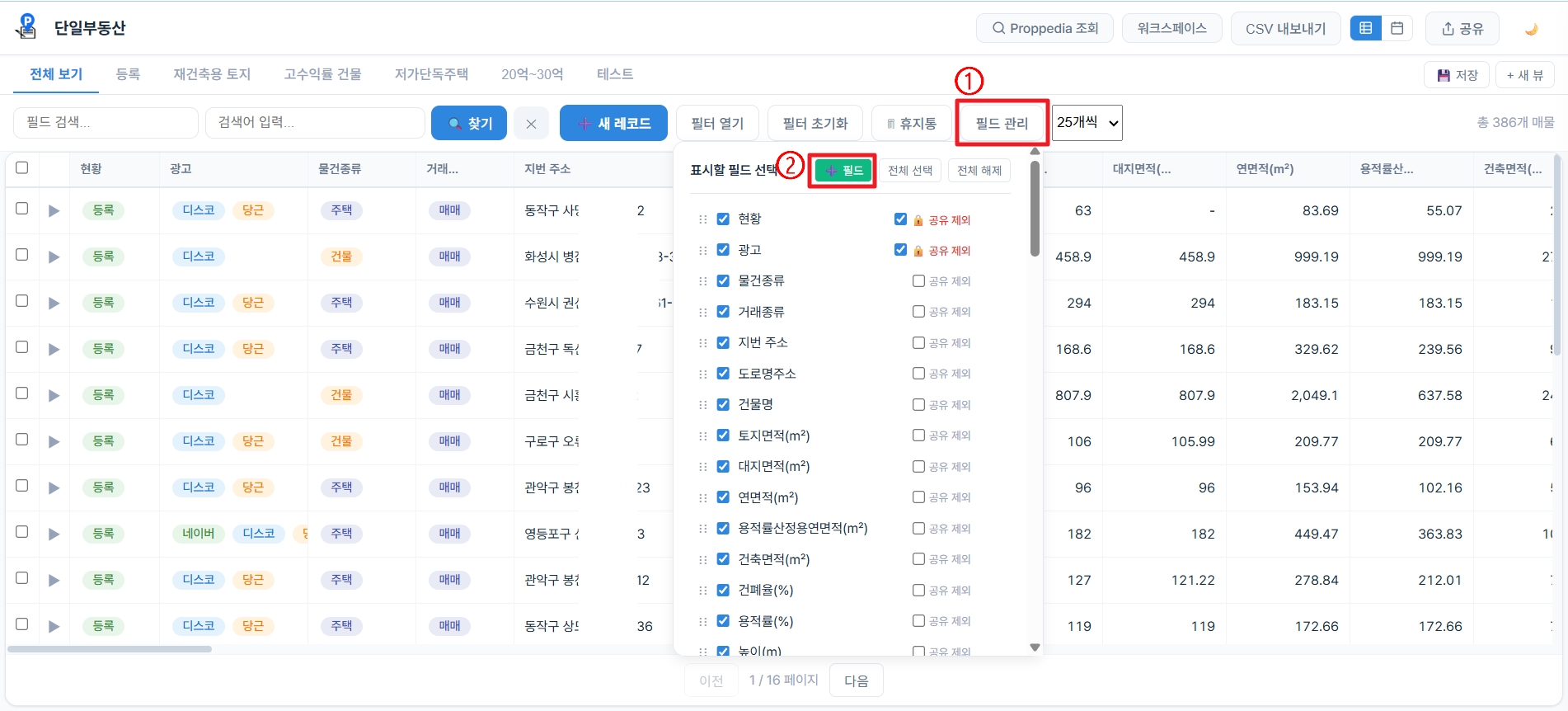The width and height of the screenshot is (1568, 711).
Task: Expand the 화성시 row triangle
Action: click(x=54, y=257)
